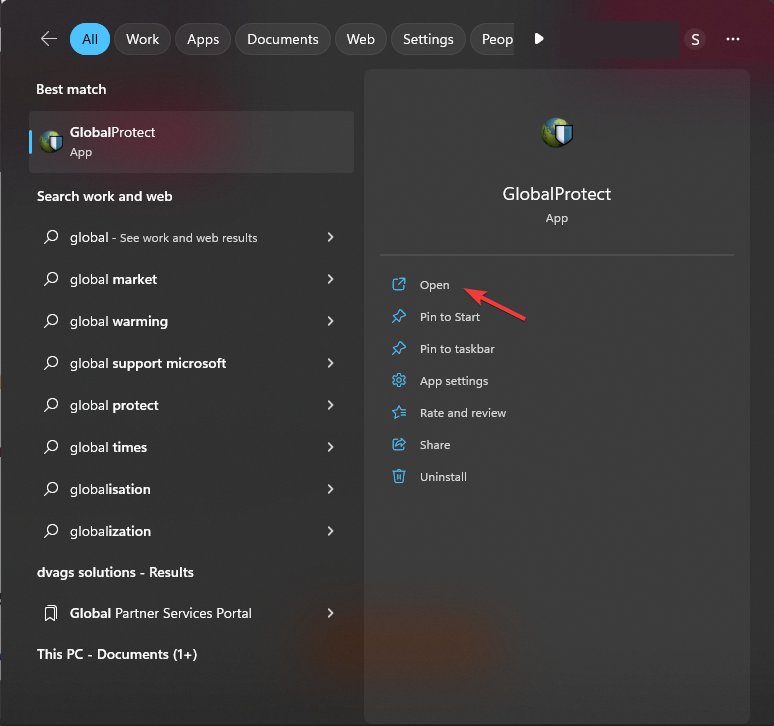Click the 'global times' suggestion text
The image size is (774, 726).
(108, 447)
